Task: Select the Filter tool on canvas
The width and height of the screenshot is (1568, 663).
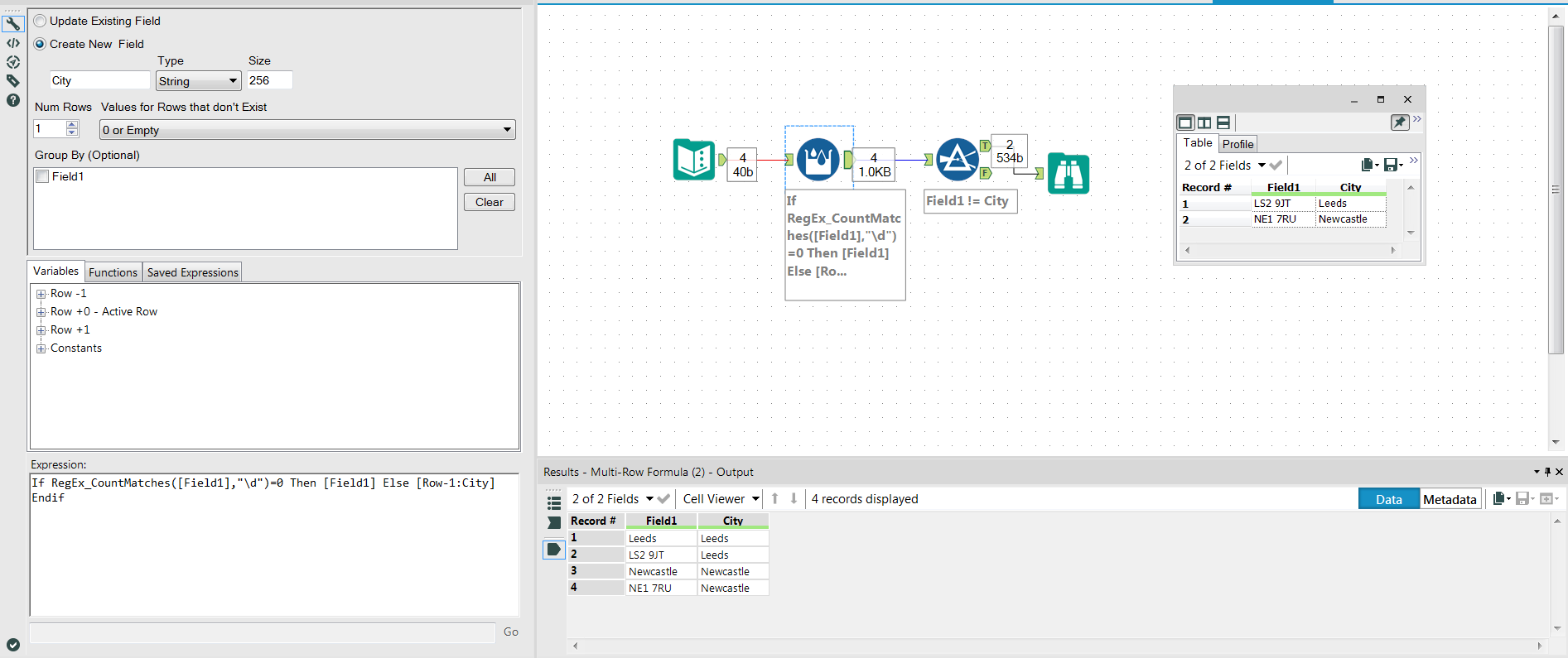Action: coord(957,159)
